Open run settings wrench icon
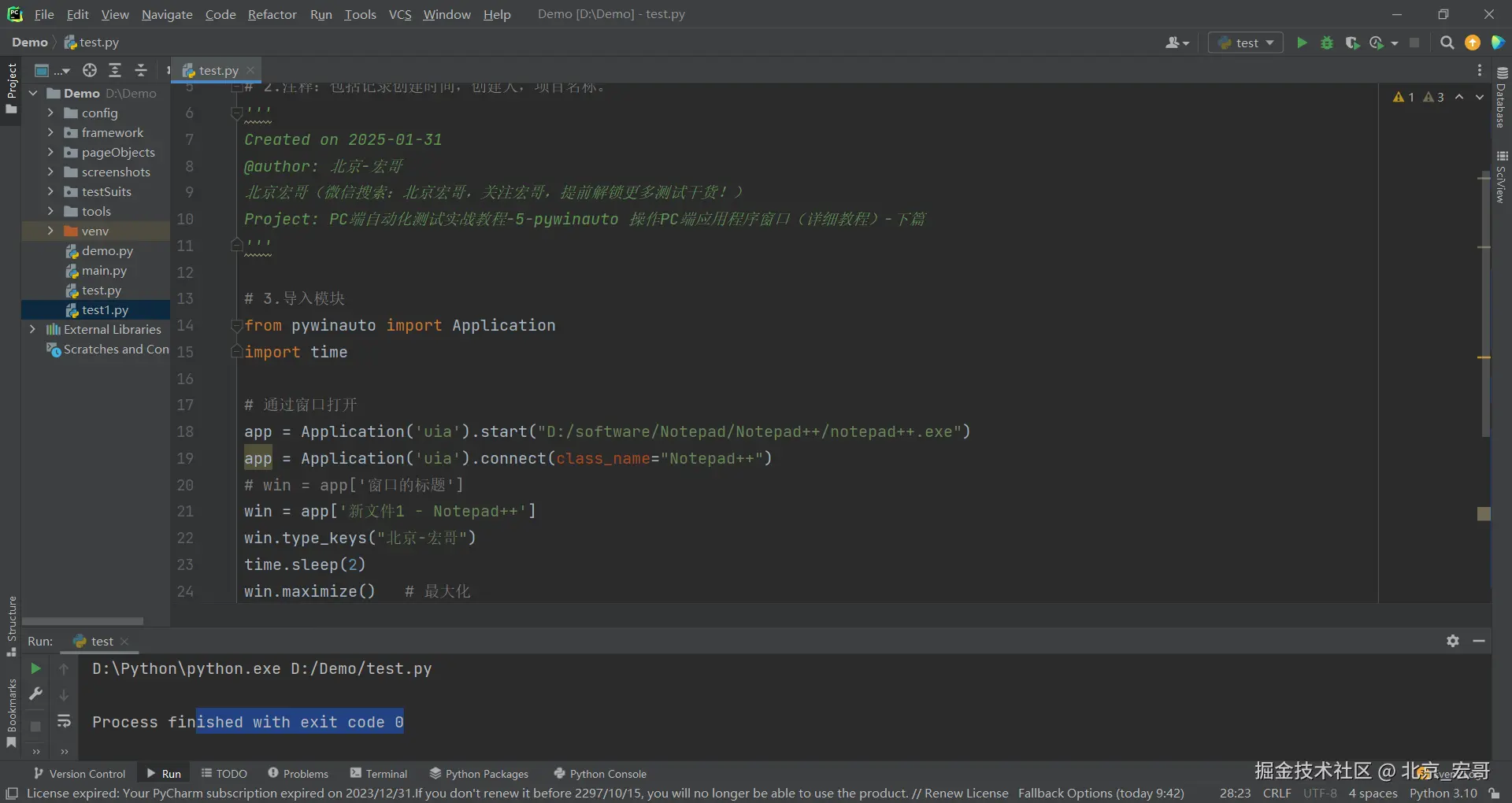 pyautogui.click(x=35, y=694)
